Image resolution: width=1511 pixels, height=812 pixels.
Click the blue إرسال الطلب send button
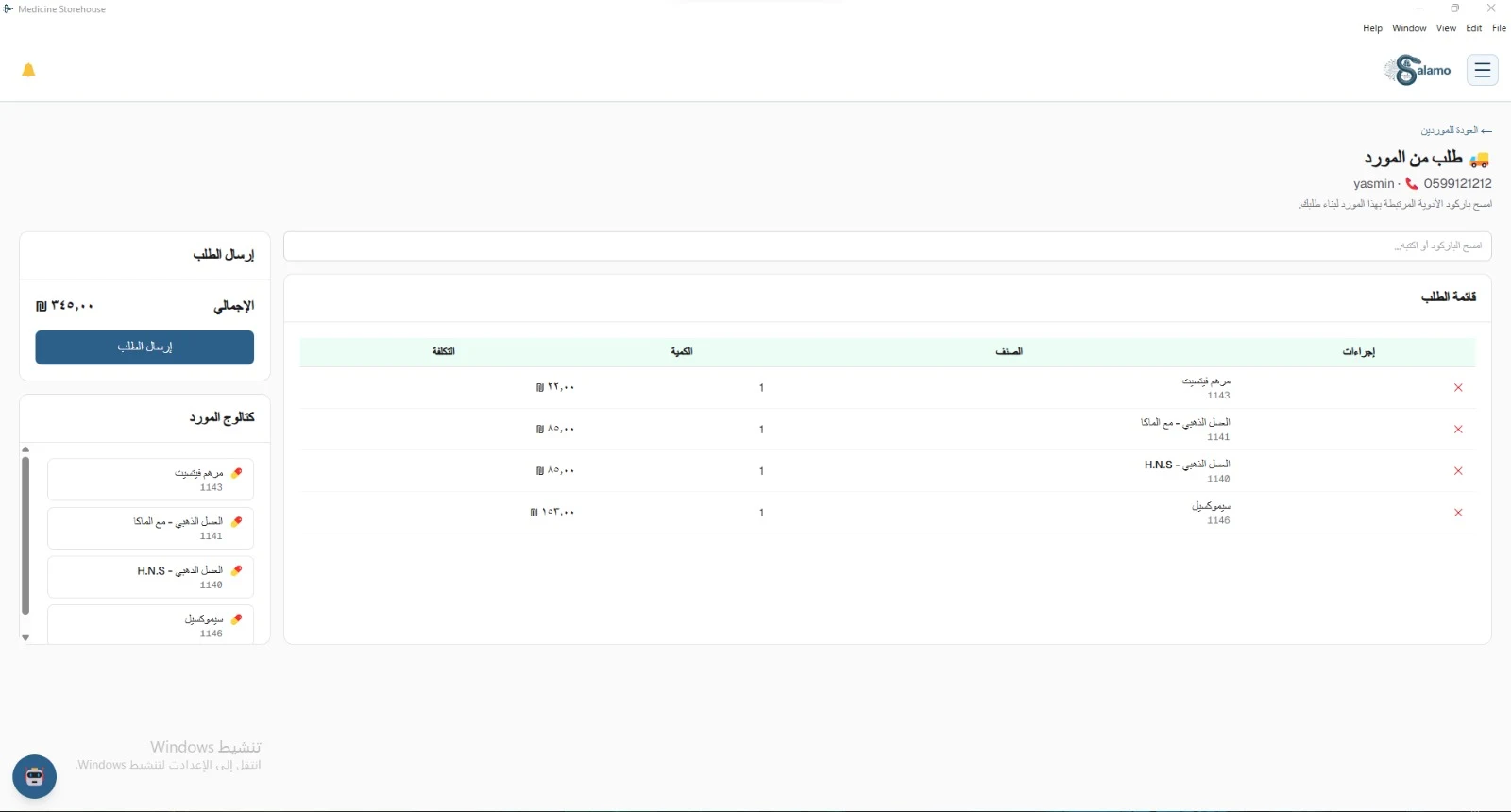(x=144, y=347)
